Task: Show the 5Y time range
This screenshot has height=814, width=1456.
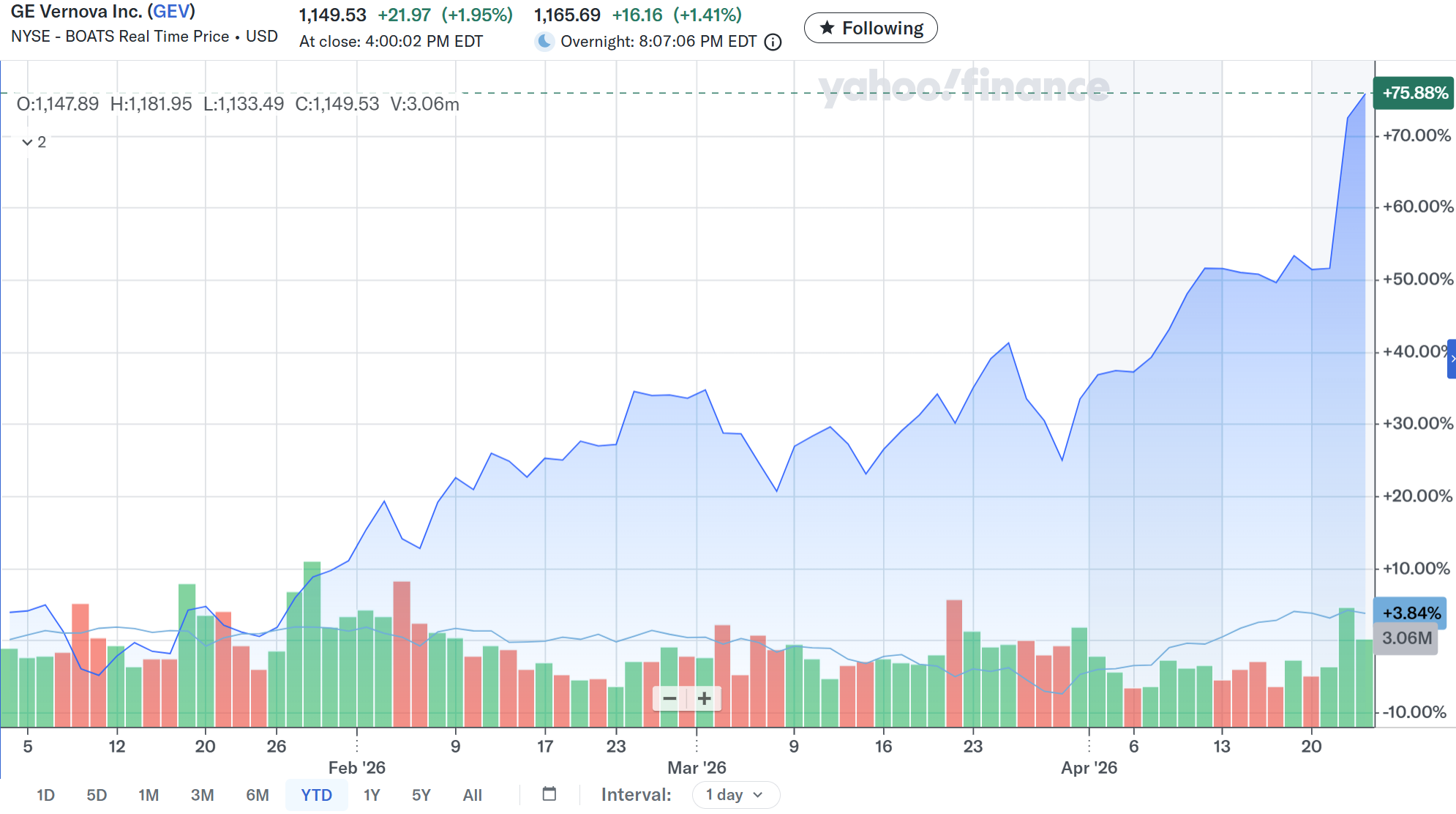Action: pos(421,795)
